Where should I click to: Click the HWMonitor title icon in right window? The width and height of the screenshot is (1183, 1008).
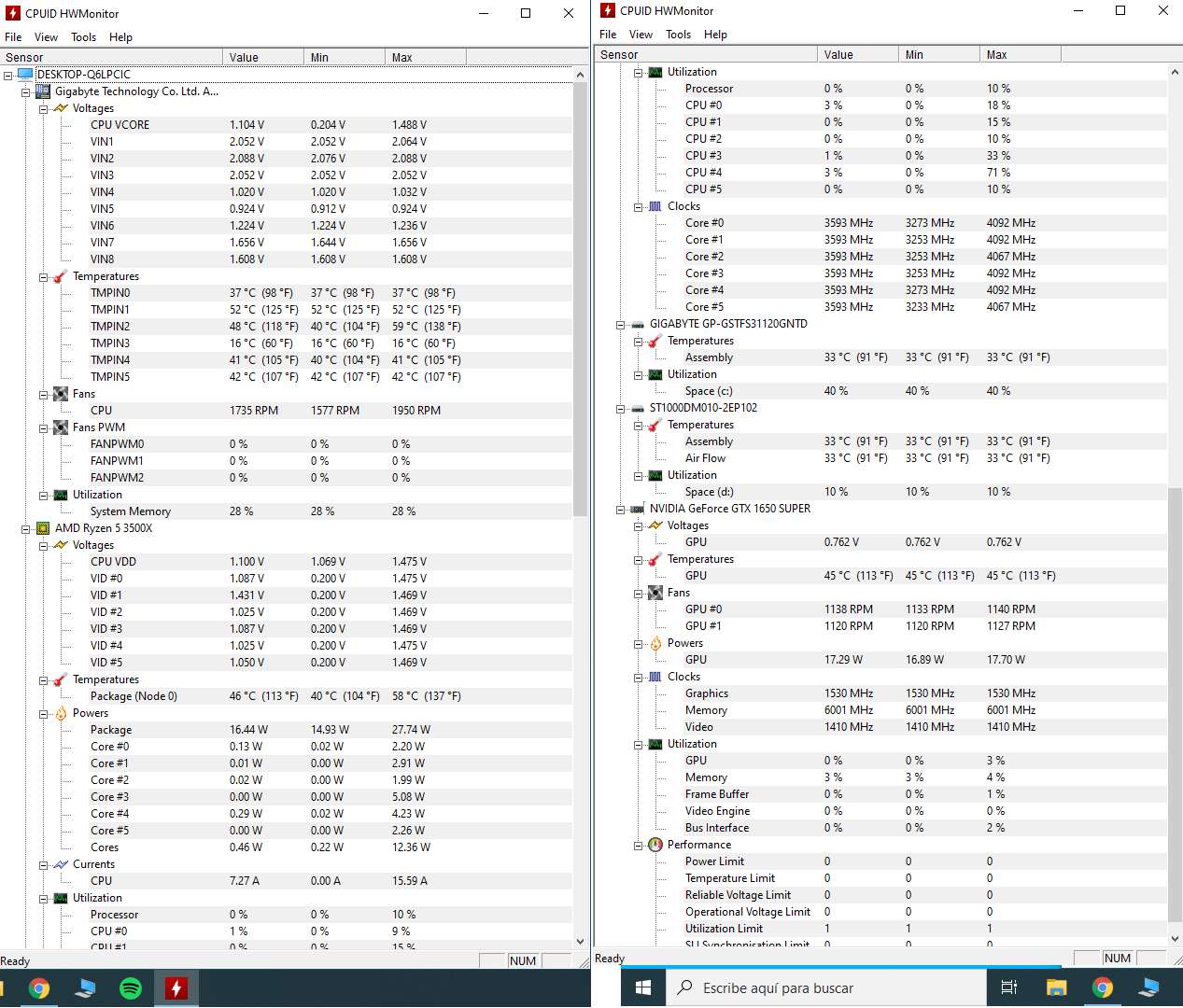pyautogui.click(x=608, y=10)
